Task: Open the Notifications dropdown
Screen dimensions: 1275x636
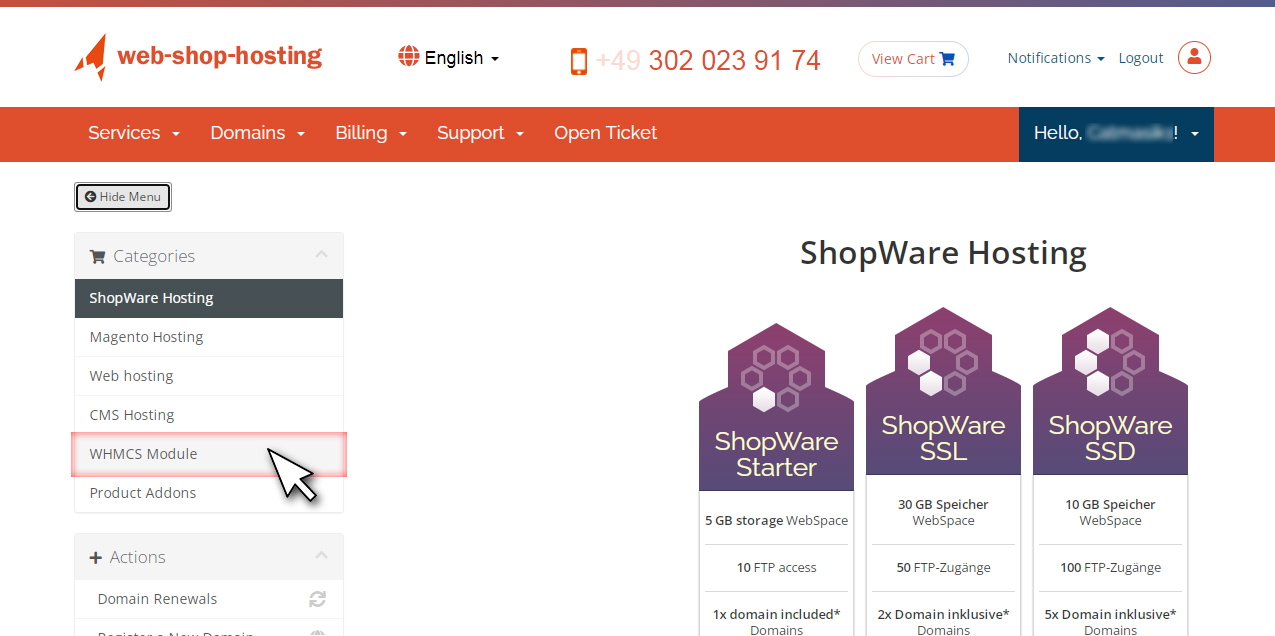Action: pyautogui.click(x=1056, y=58)
